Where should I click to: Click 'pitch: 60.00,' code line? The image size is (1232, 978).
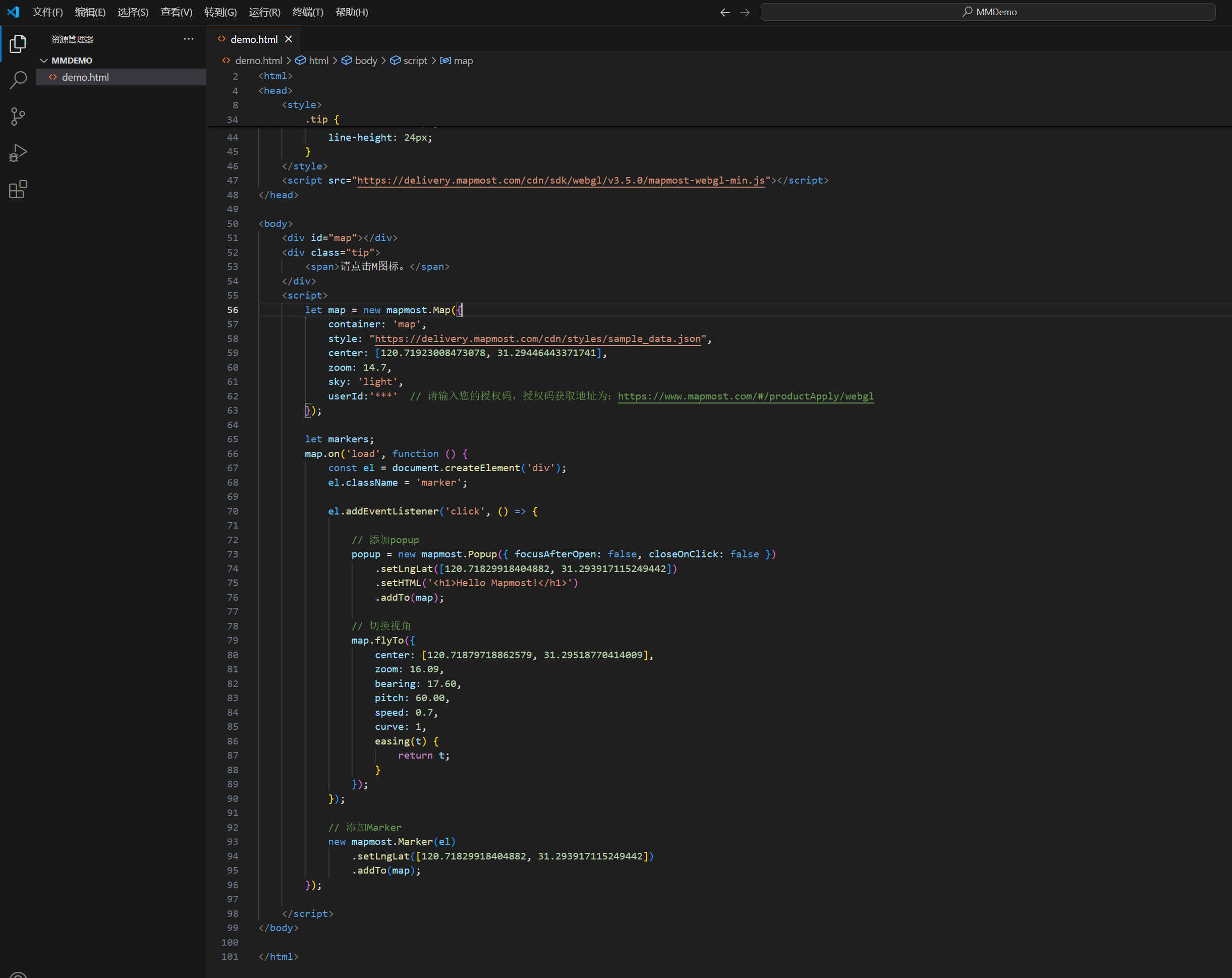412,698
